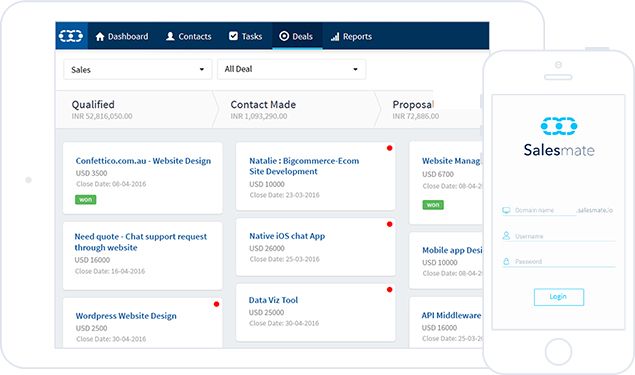Click the Dashboard home icon
The height and width of the screenshot is (375, 635).
tap(100, 36)
